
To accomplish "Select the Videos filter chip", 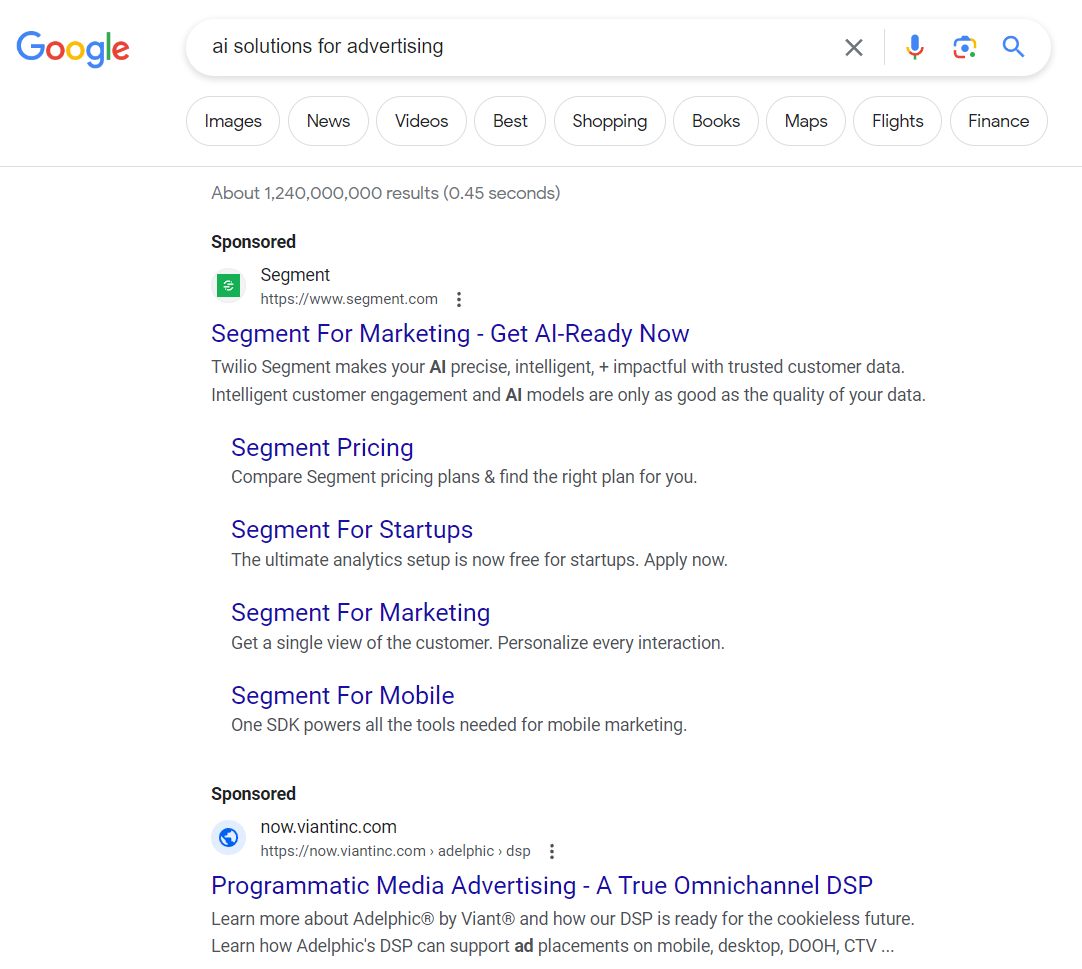I will (x=421, y=121).
